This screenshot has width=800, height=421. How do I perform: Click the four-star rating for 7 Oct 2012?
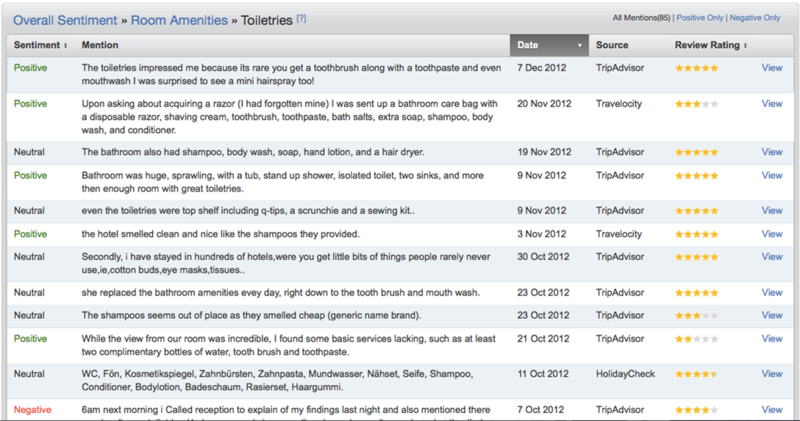(696, 410)
